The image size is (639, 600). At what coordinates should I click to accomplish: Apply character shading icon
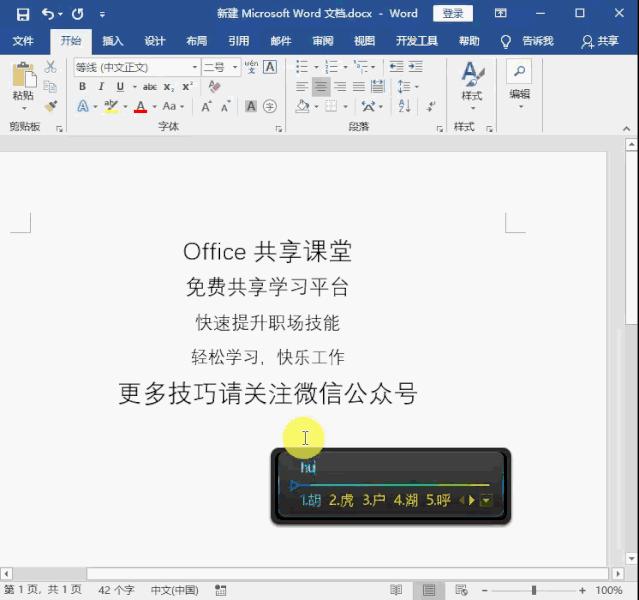251,107
